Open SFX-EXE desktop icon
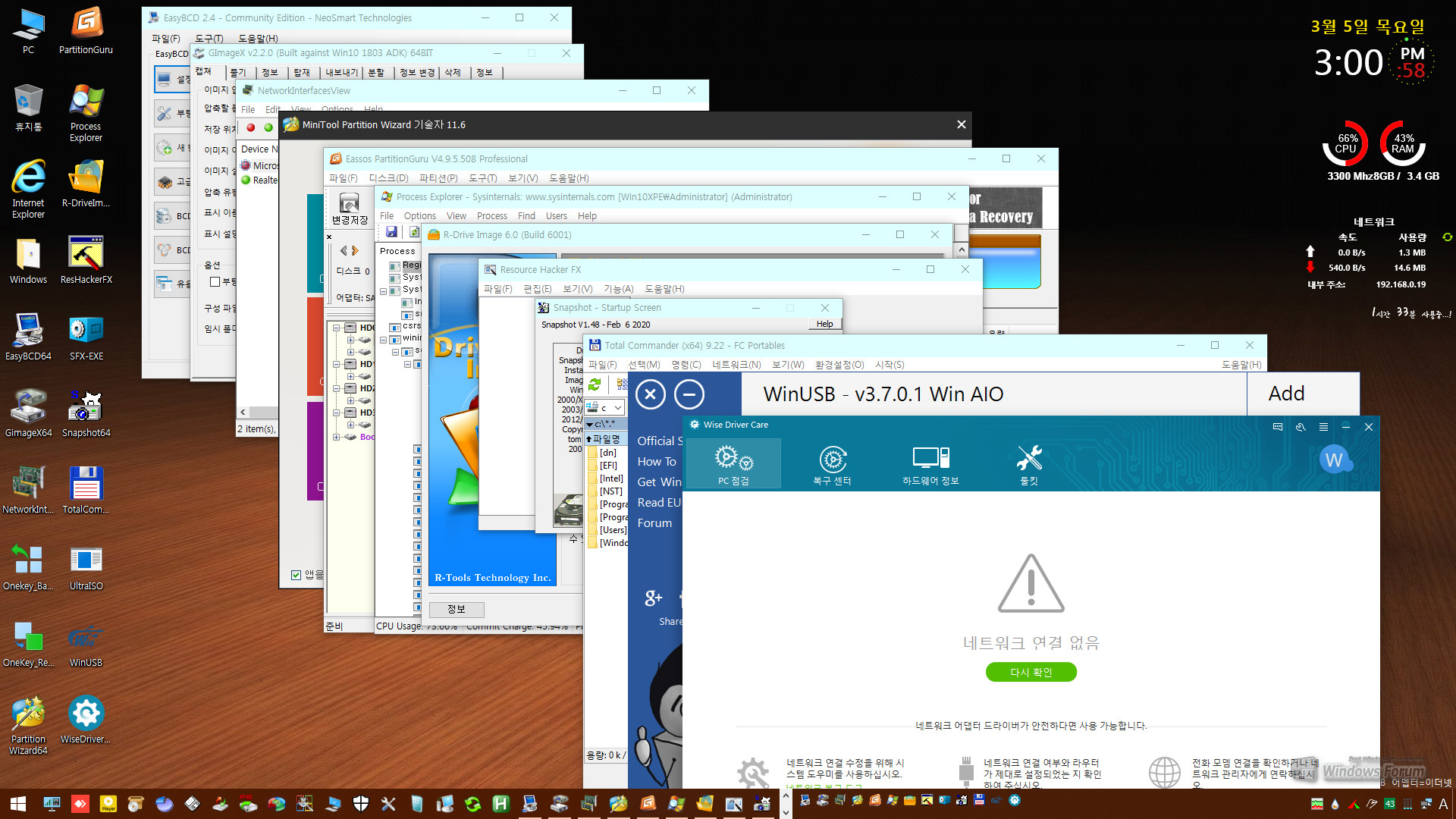 click(x=86, y=337)
